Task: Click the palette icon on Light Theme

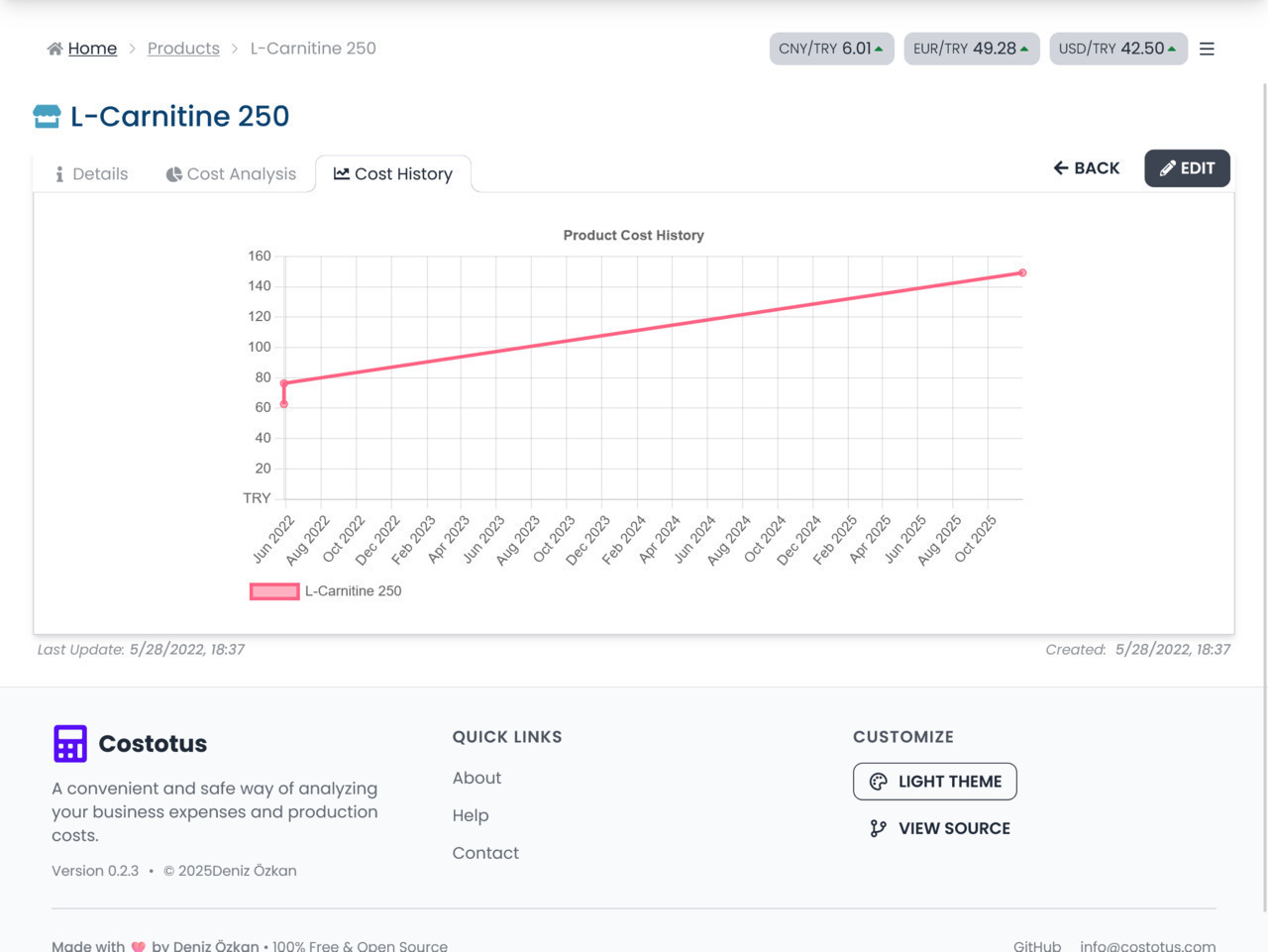Action: 878,782
